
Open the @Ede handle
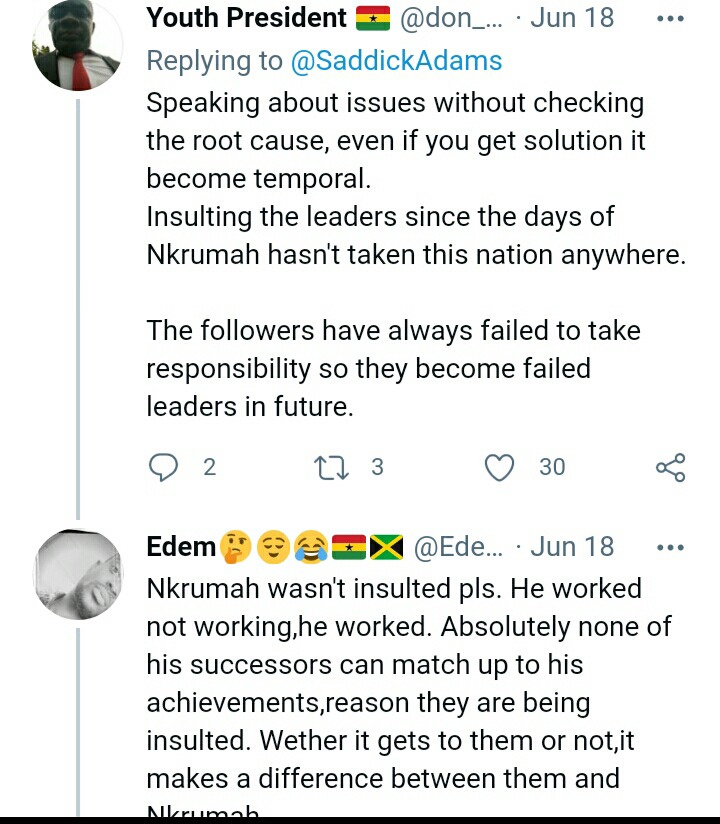pos(459,547)
